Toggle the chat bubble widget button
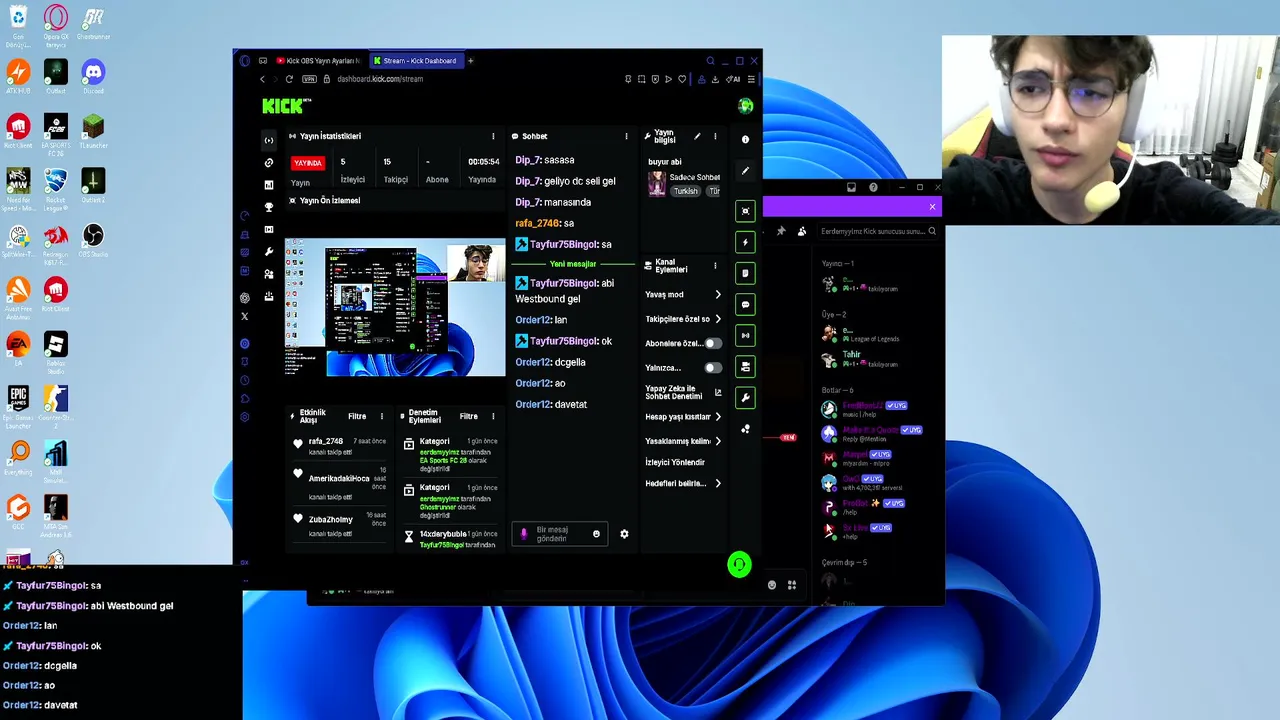1280x720 pixels. pyautogui.click(x=745, y=304)
